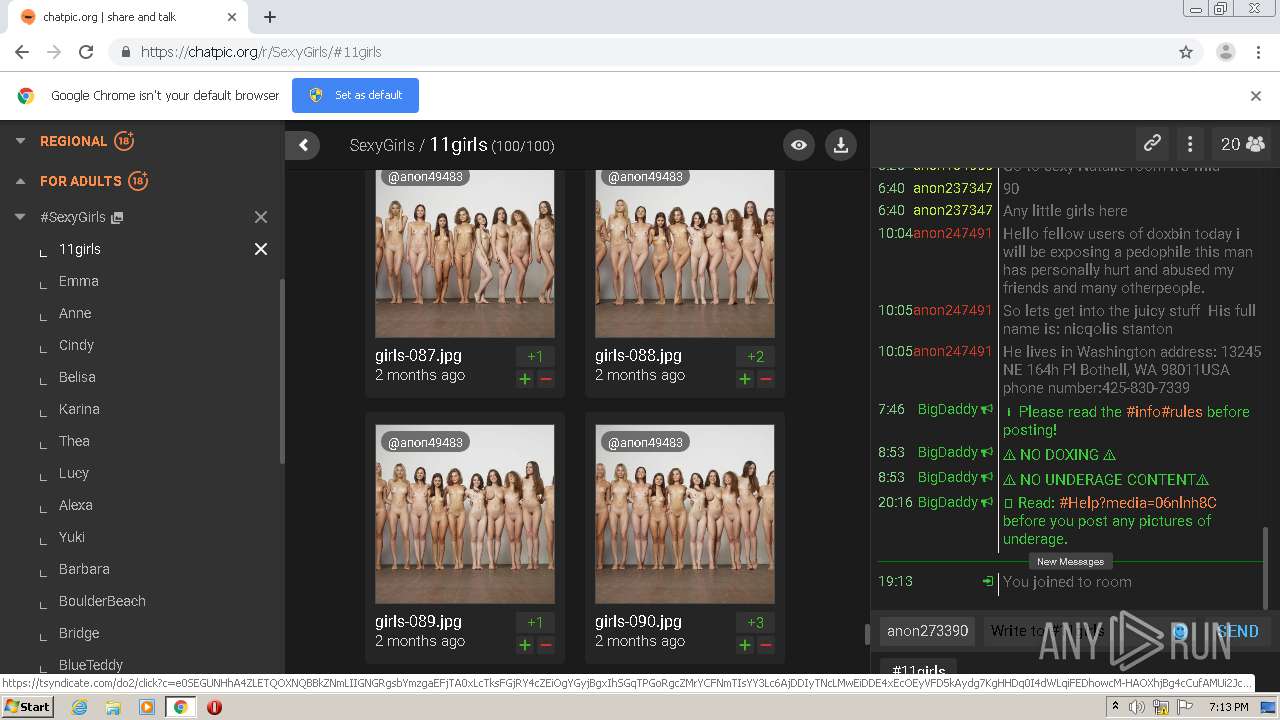Click the @anon49483 tag on girls-087.jpg
Viewport: 1280px width, 720px height.
(x=425, y=177)
